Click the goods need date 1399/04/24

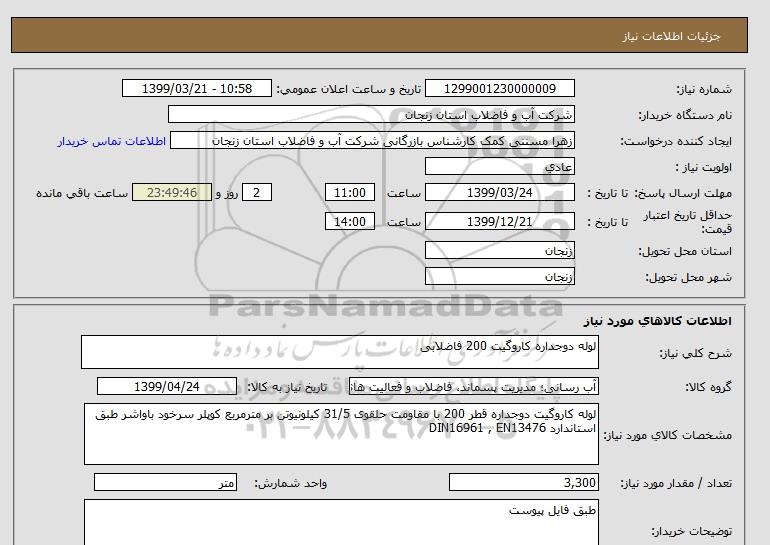[167, 386]
